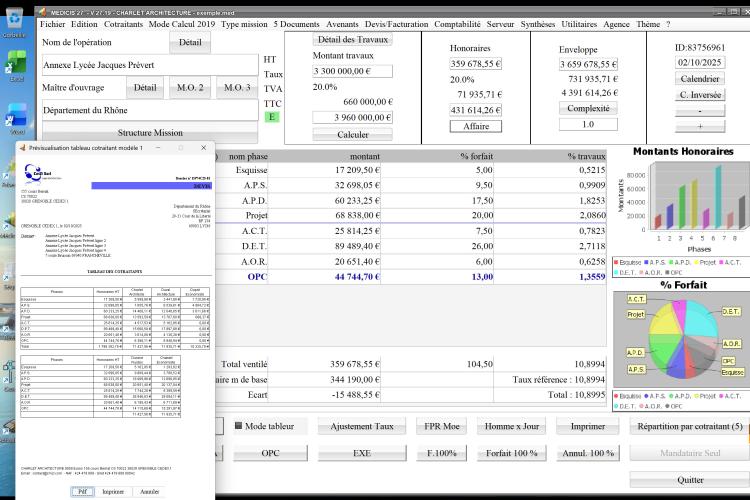Toggle the green E indicator button
This screenshot has height=500, width=750.
[x=272, y=117]
